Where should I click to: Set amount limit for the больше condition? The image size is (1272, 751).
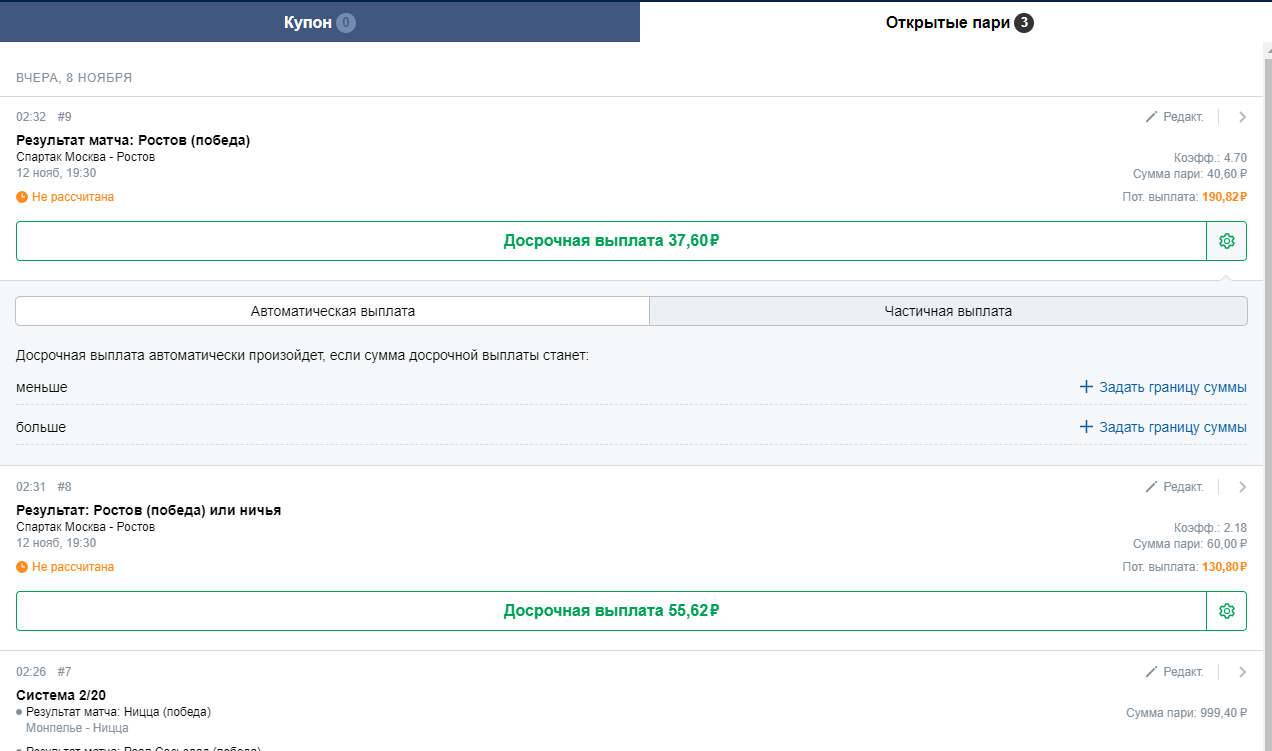(1163, 427)
